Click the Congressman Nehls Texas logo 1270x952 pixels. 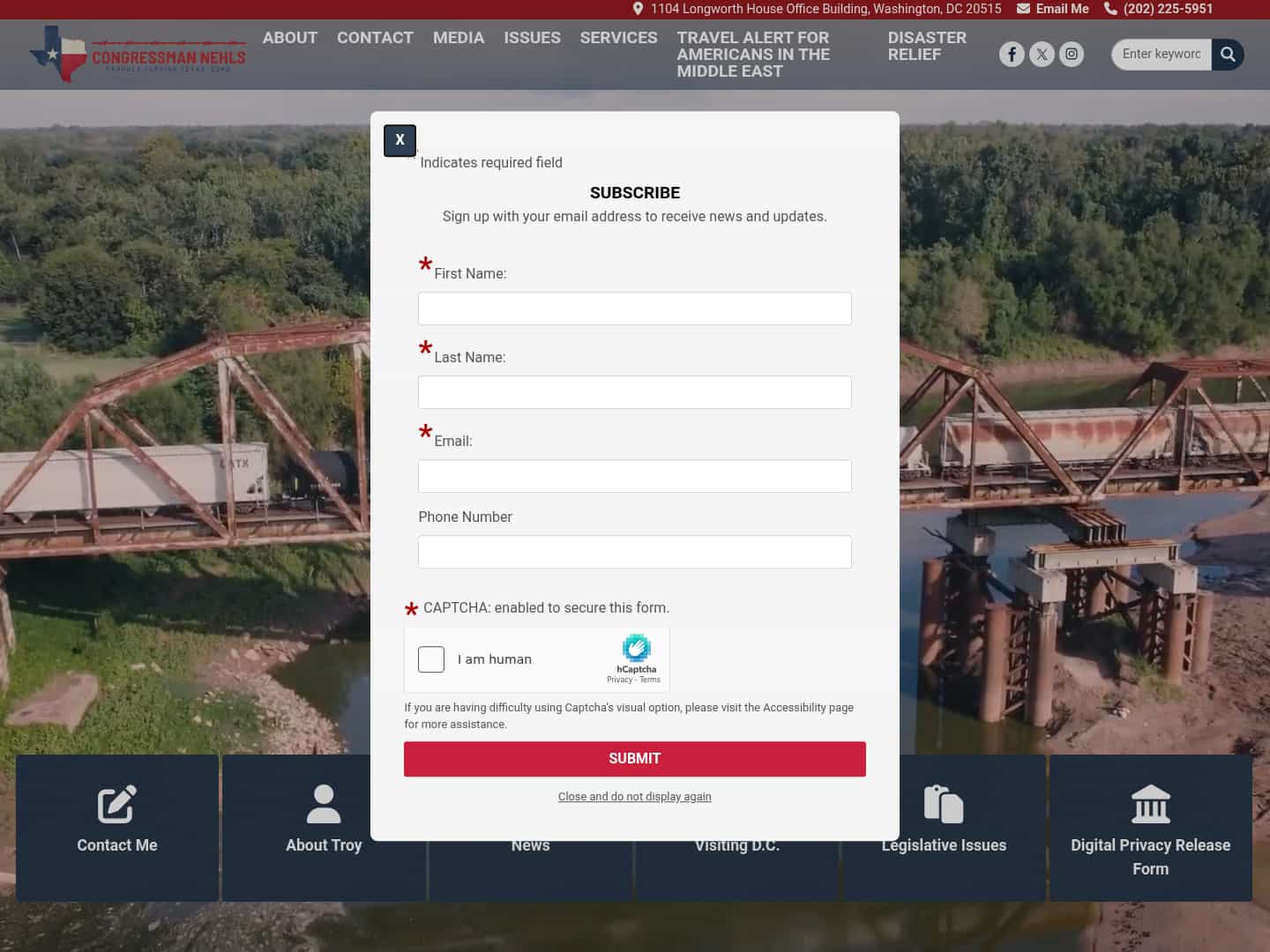click(138, 54)
